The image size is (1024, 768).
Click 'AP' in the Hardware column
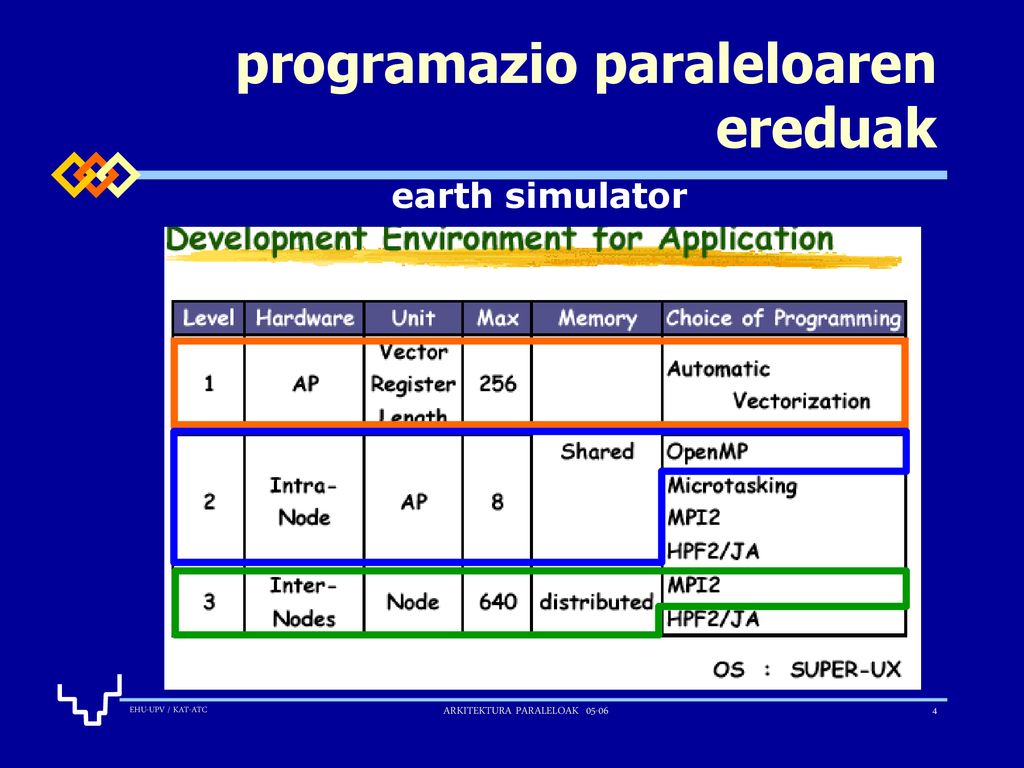tap(306, 383)
